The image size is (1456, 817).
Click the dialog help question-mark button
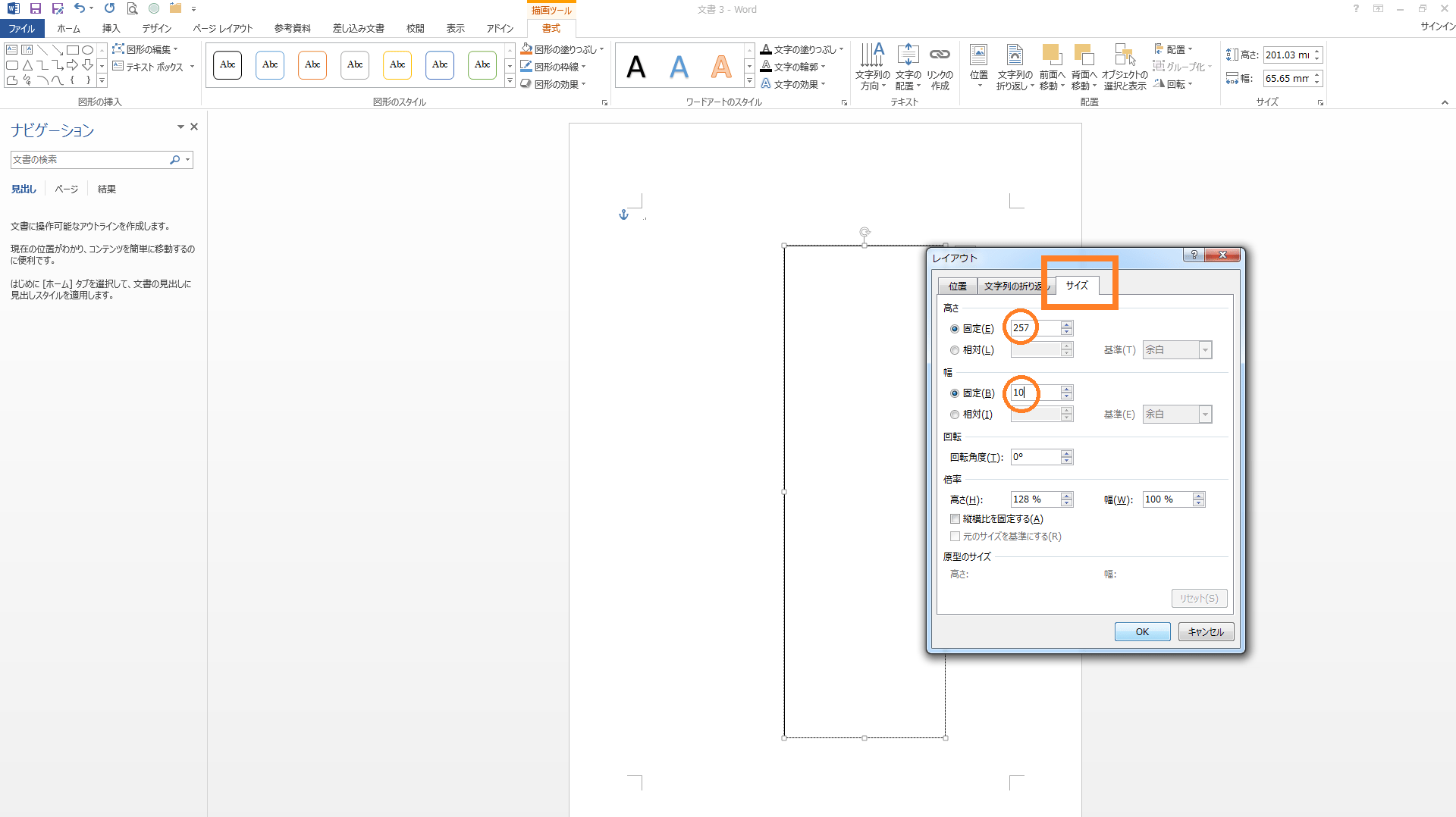pyautogui.click(x=1194, y=255)
